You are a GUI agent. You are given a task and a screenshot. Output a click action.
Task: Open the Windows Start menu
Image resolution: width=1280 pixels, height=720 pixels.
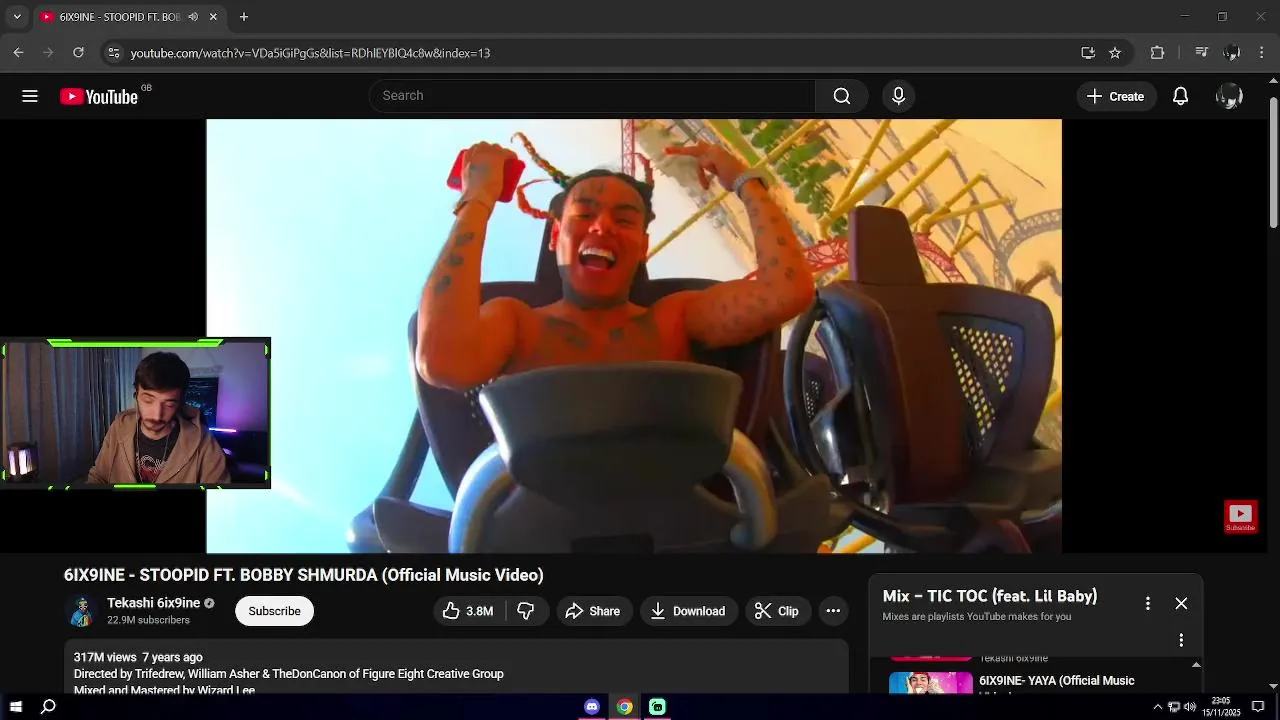[x=16, y=707]
